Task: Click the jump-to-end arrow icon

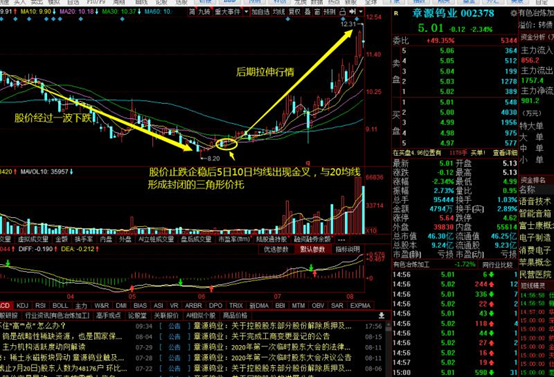Action: pos(352,12)
